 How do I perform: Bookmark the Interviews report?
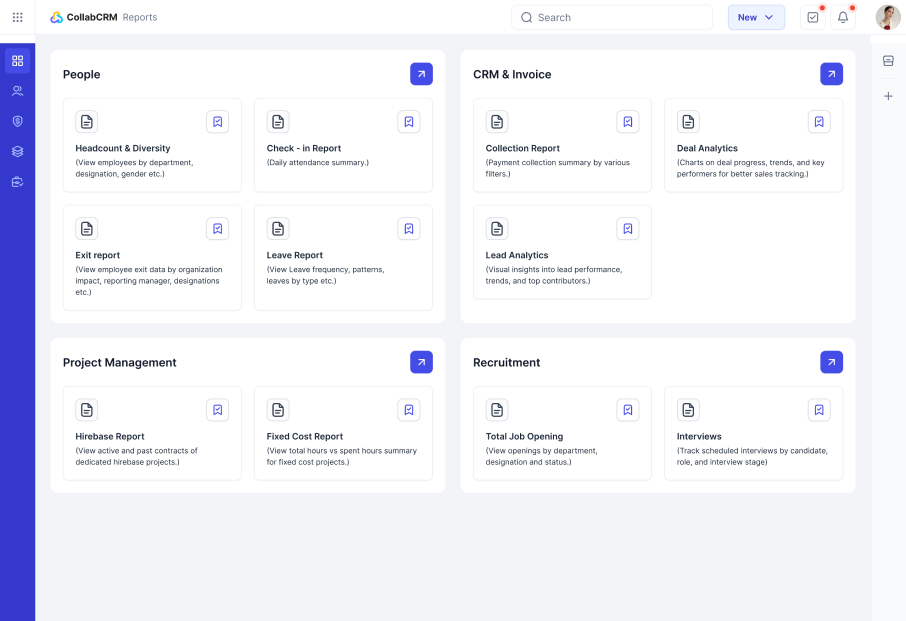coord(819,410)
